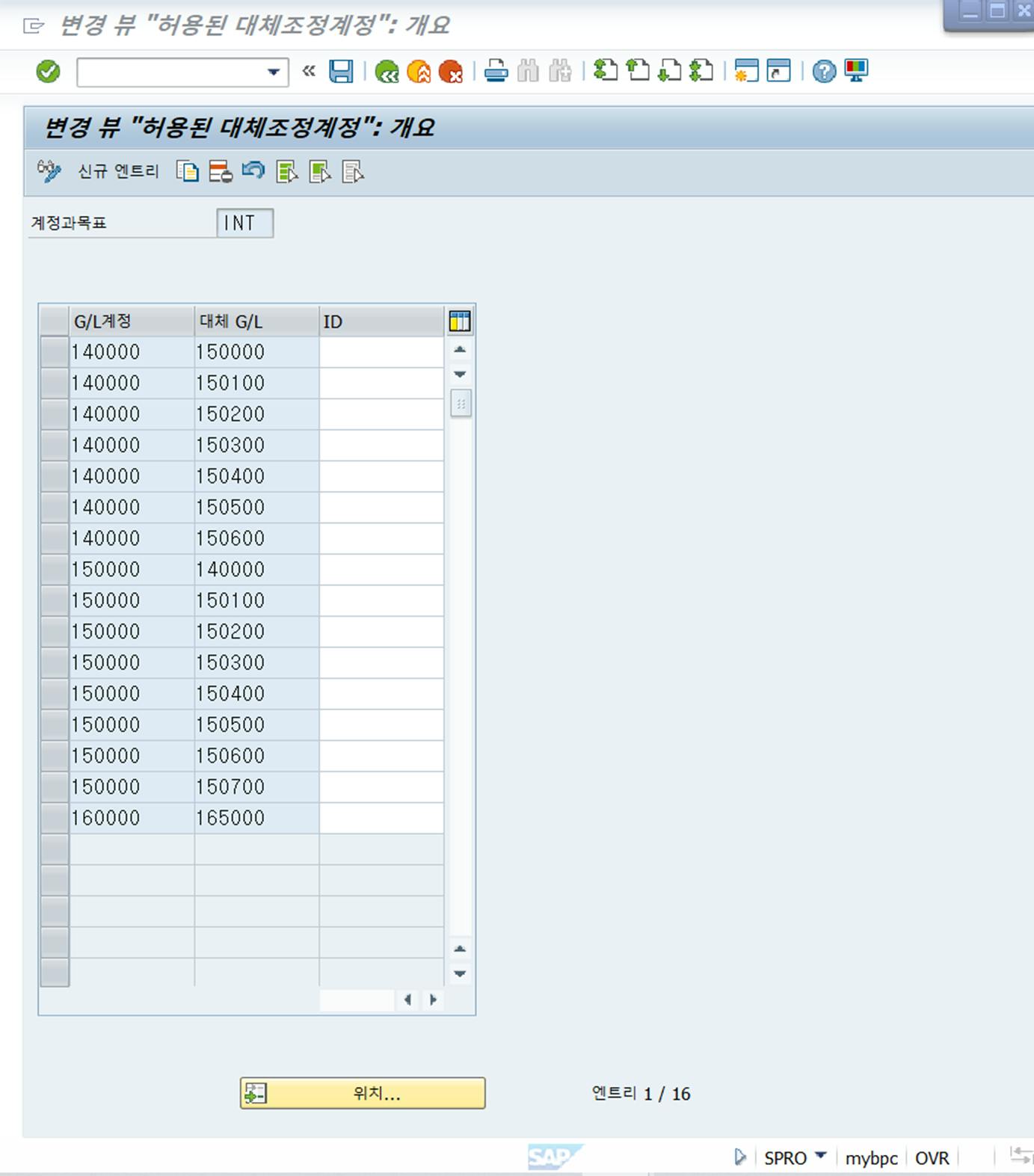Click the top scroll down arrow of the table
This screenshot has width=1034, height=1176.
pos(461,374)
